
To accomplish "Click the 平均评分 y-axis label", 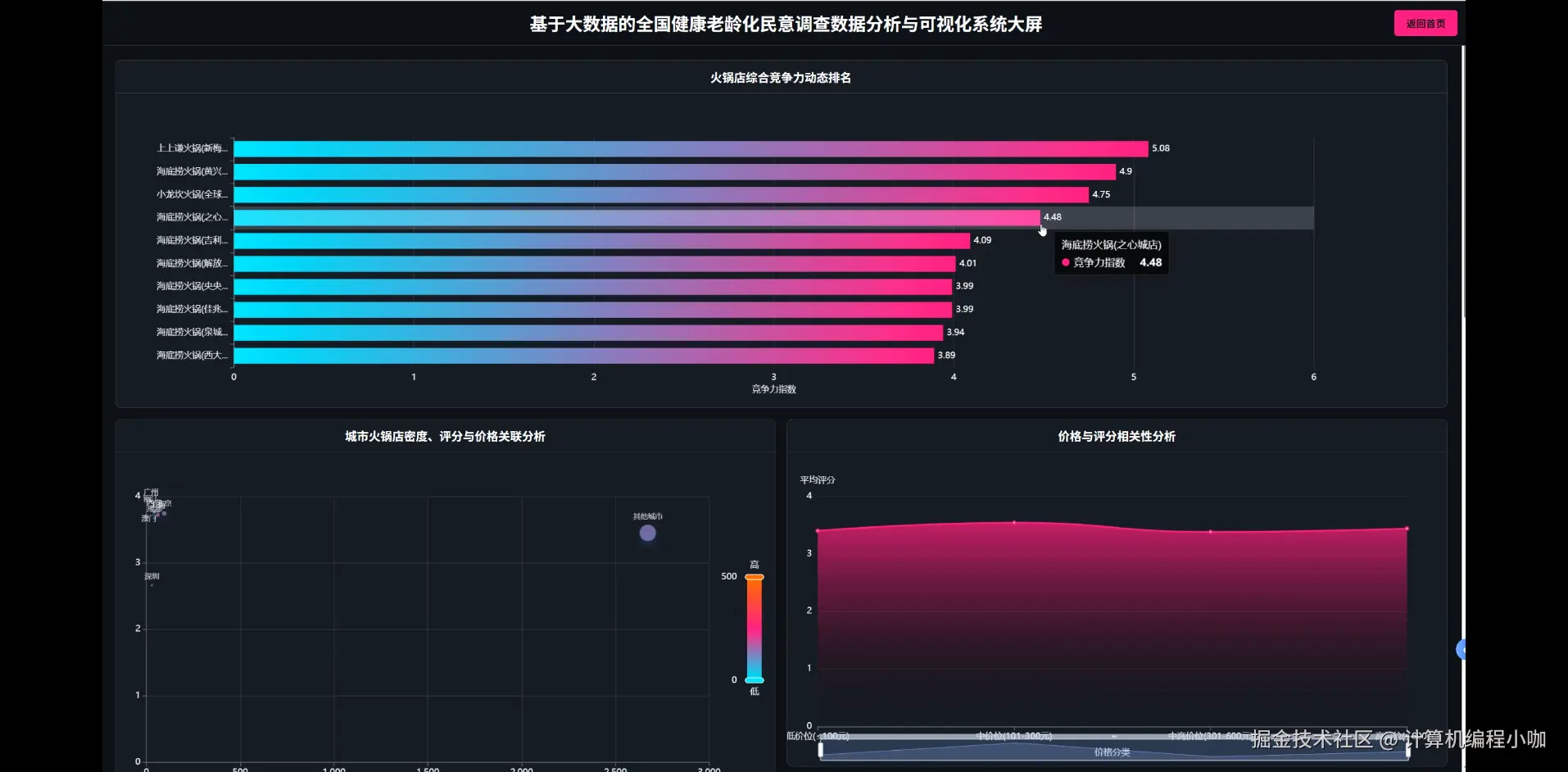I will (x=818, y=480).
